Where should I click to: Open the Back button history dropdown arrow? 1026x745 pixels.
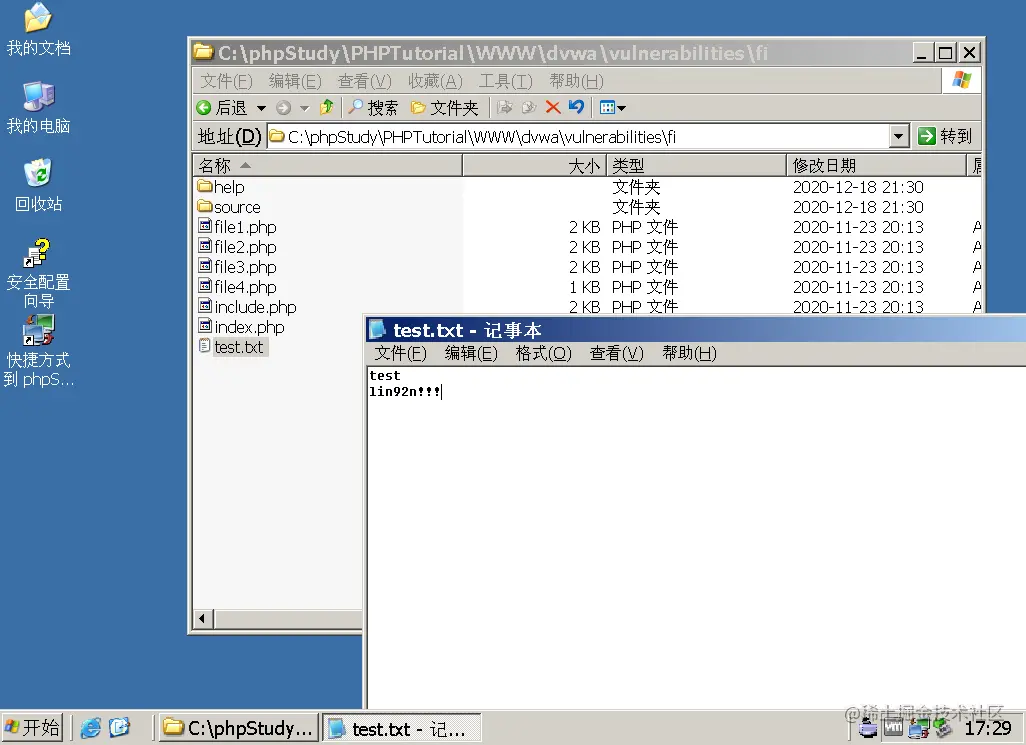click(260, 107)
